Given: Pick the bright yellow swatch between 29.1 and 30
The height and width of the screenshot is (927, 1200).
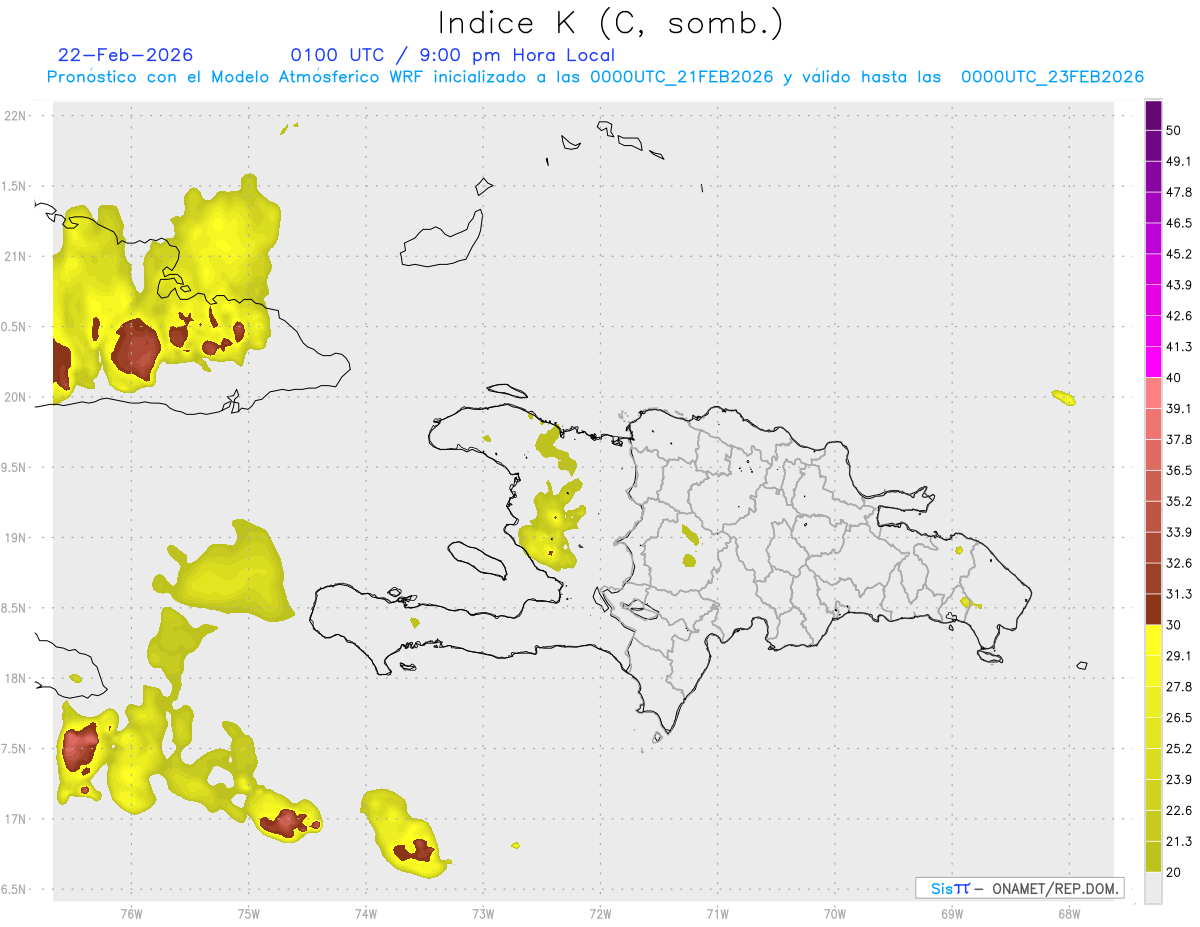Looking at the screenshot, I should [x=1153, y=641].
